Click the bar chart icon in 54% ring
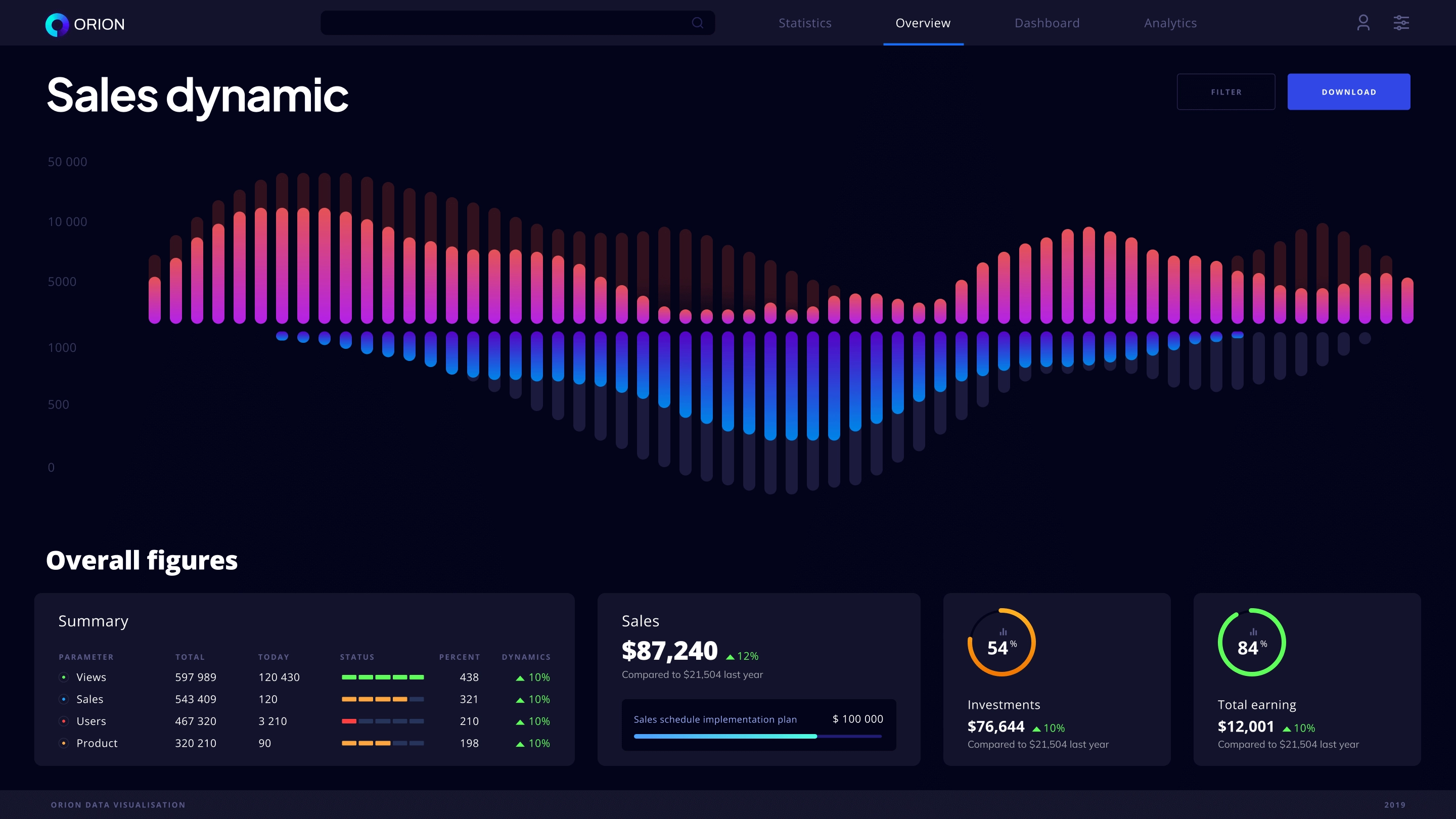Viewport: 1456px width, 819px height. (x=1003, y=632)
